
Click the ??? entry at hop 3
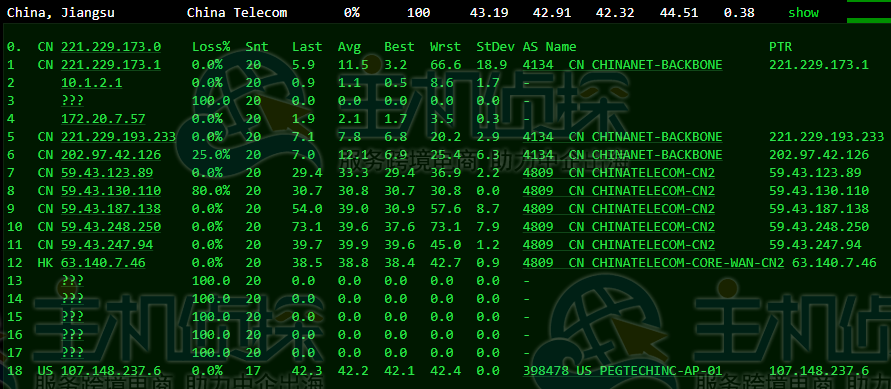coord(73,101)
